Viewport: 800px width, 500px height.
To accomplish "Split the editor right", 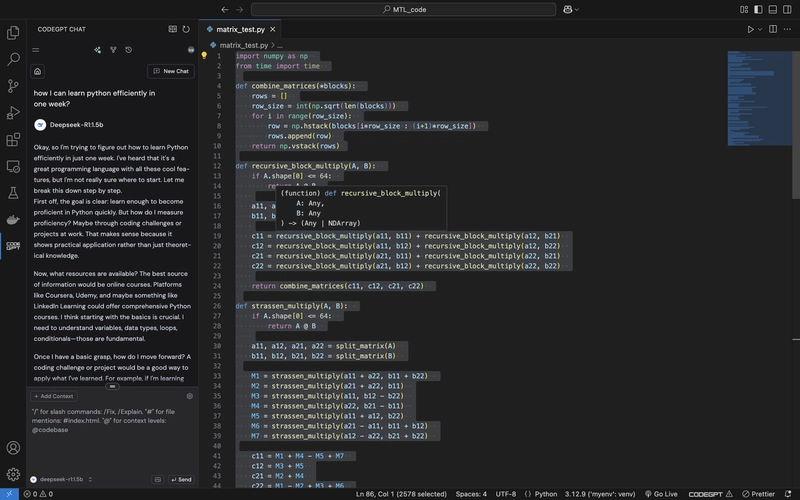I will [773, 29].
